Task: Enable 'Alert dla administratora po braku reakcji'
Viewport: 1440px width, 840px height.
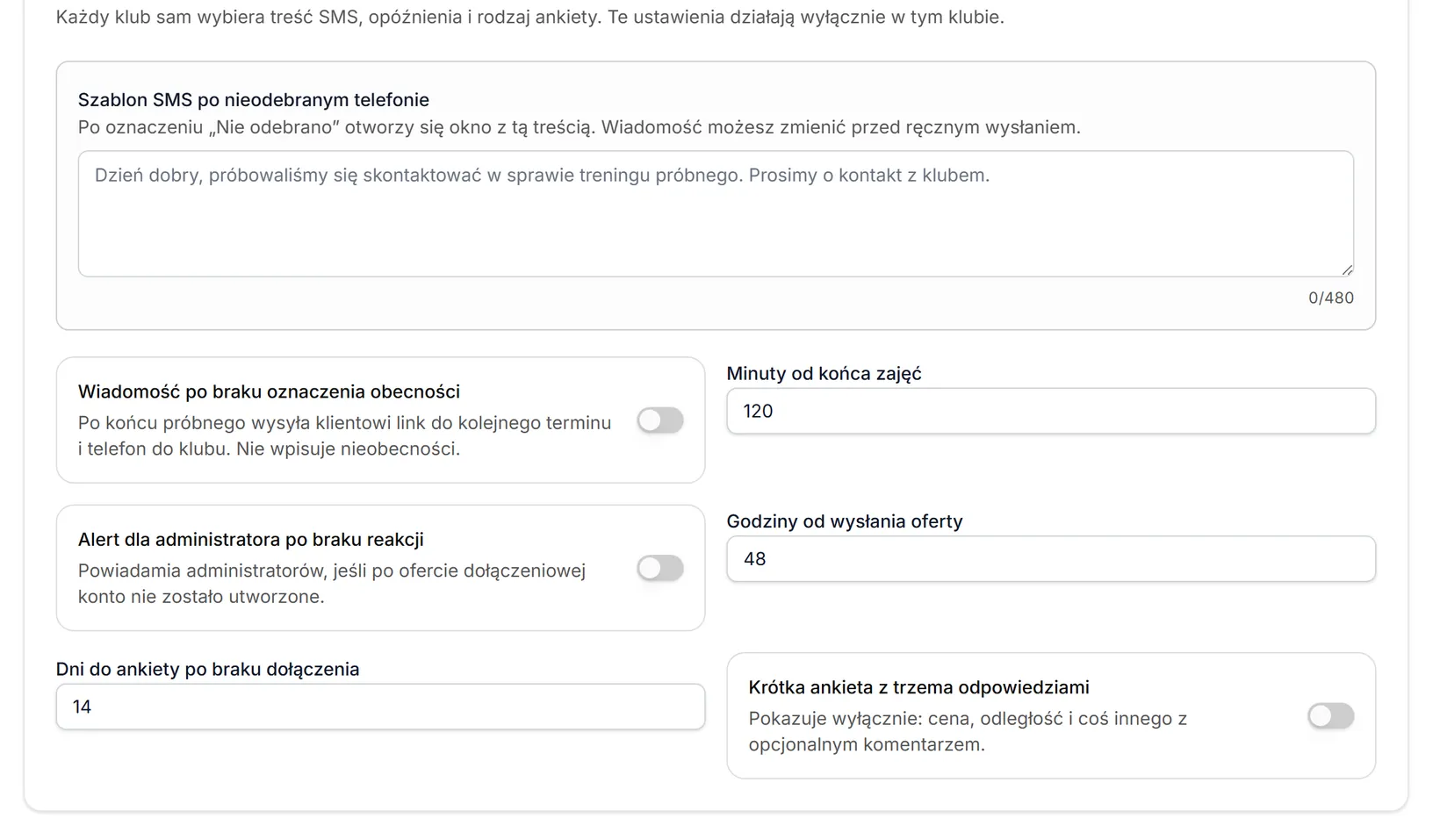Action: point(660,568)
